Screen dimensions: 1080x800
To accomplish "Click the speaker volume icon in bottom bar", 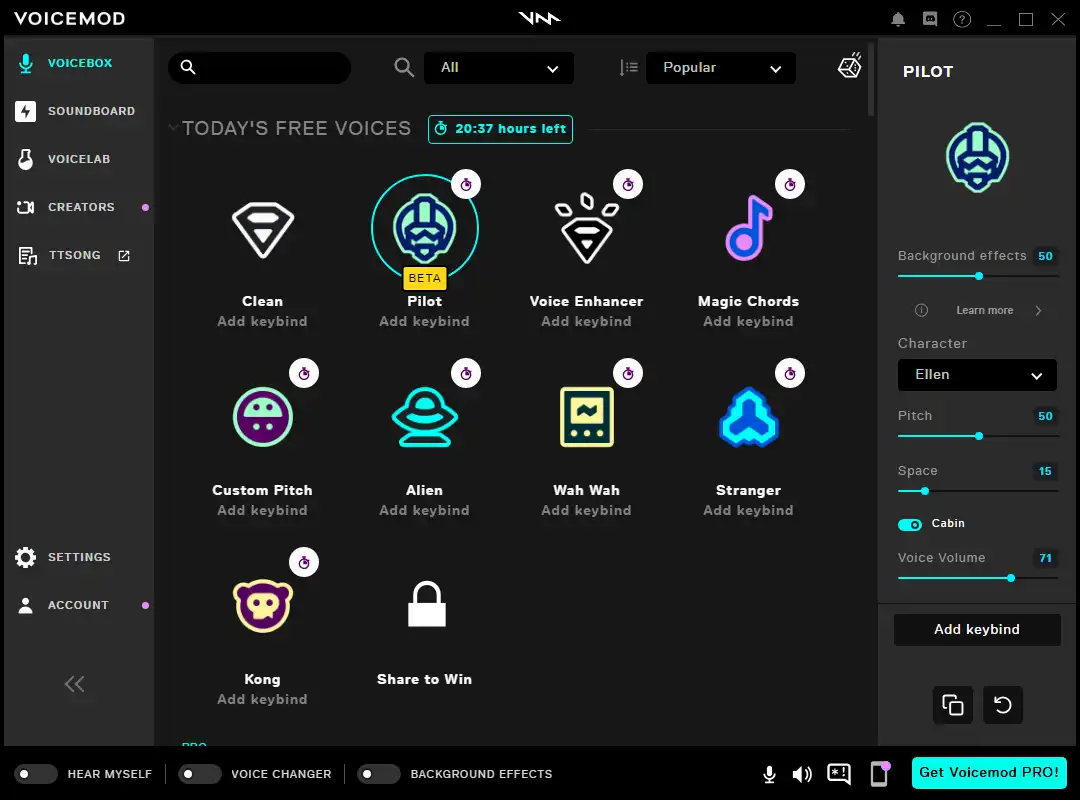I will tap(802, 775).
